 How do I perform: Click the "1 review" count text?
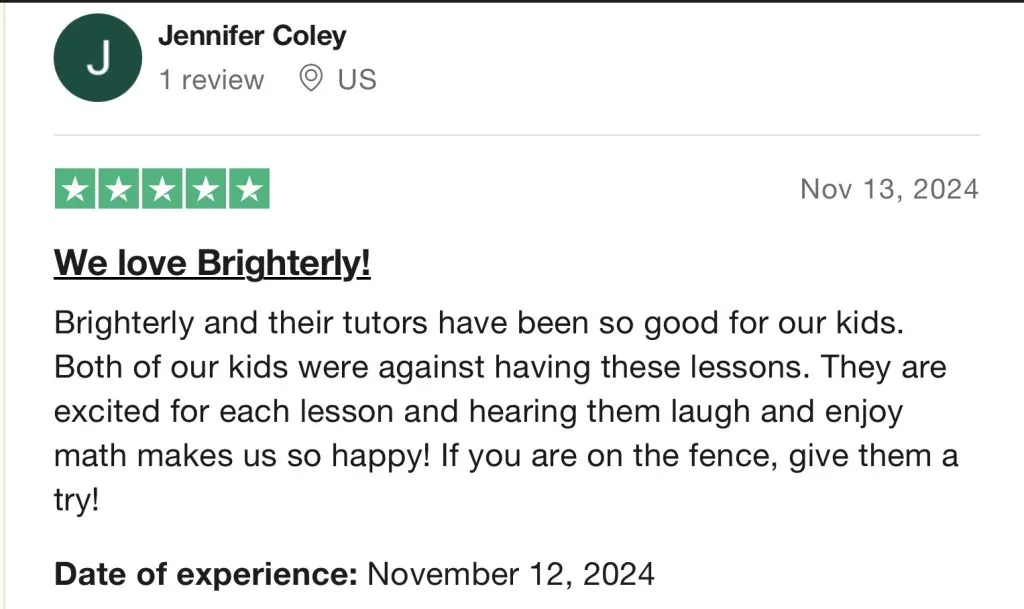[211, 80]
